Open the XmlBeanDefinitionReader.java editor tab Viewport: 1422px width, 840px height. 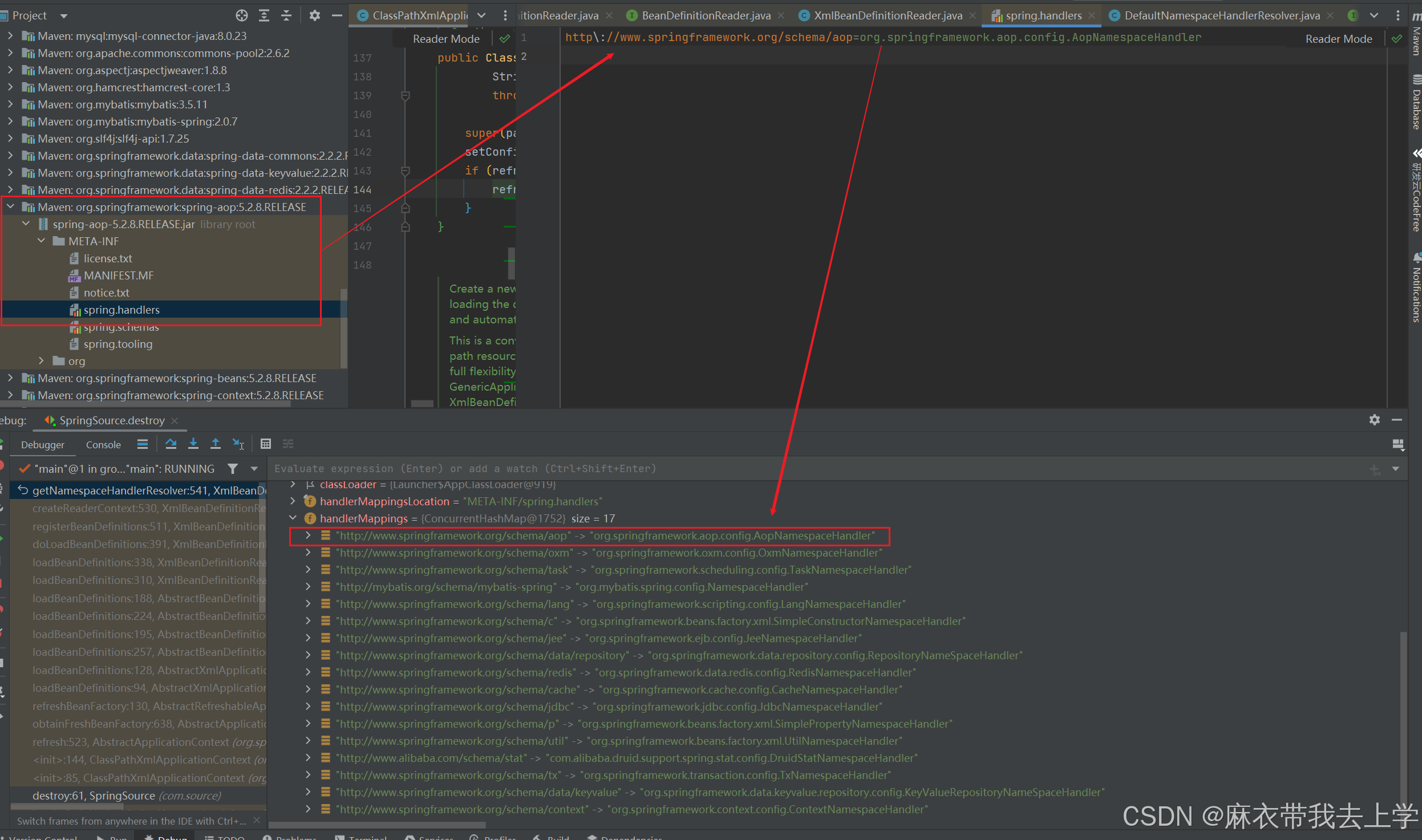pos(888,16)
